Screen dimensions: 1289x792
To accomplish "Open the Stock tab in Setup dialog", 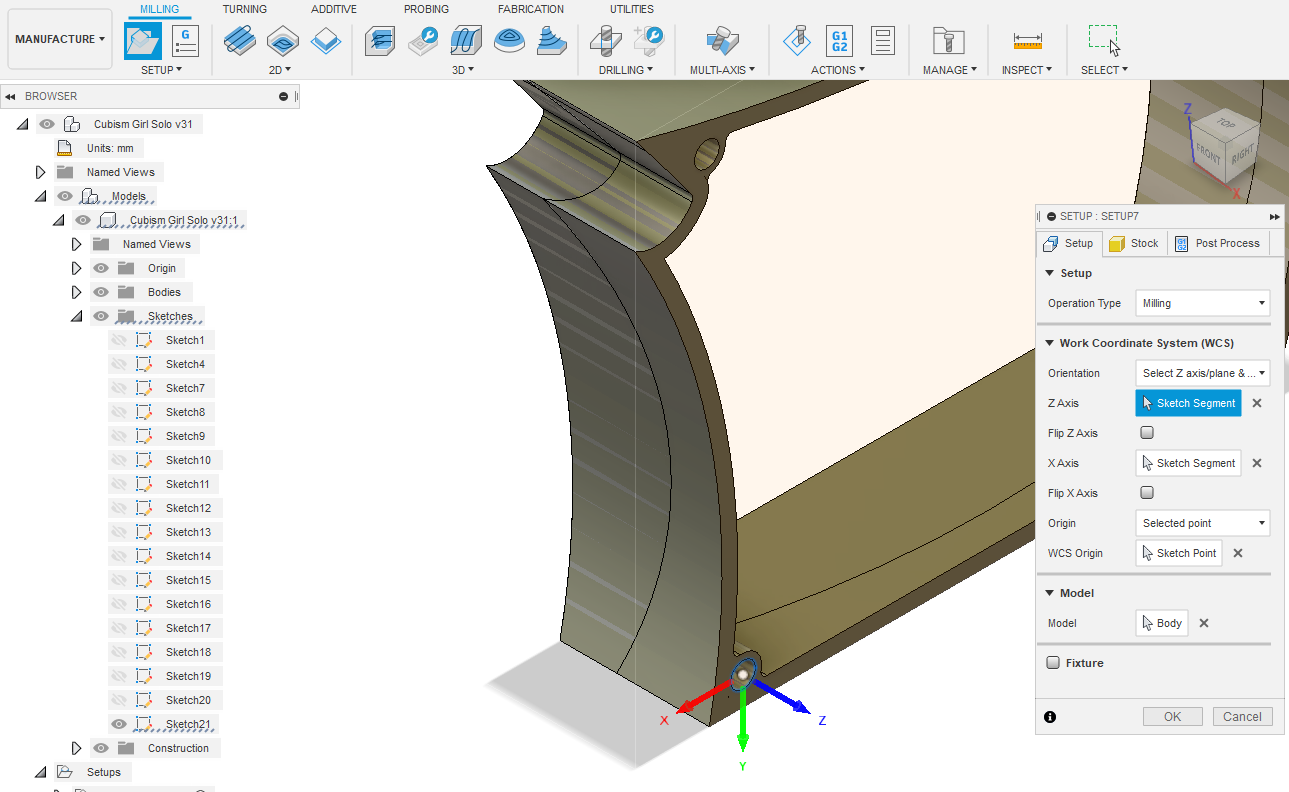I will tap(1134, 243).
